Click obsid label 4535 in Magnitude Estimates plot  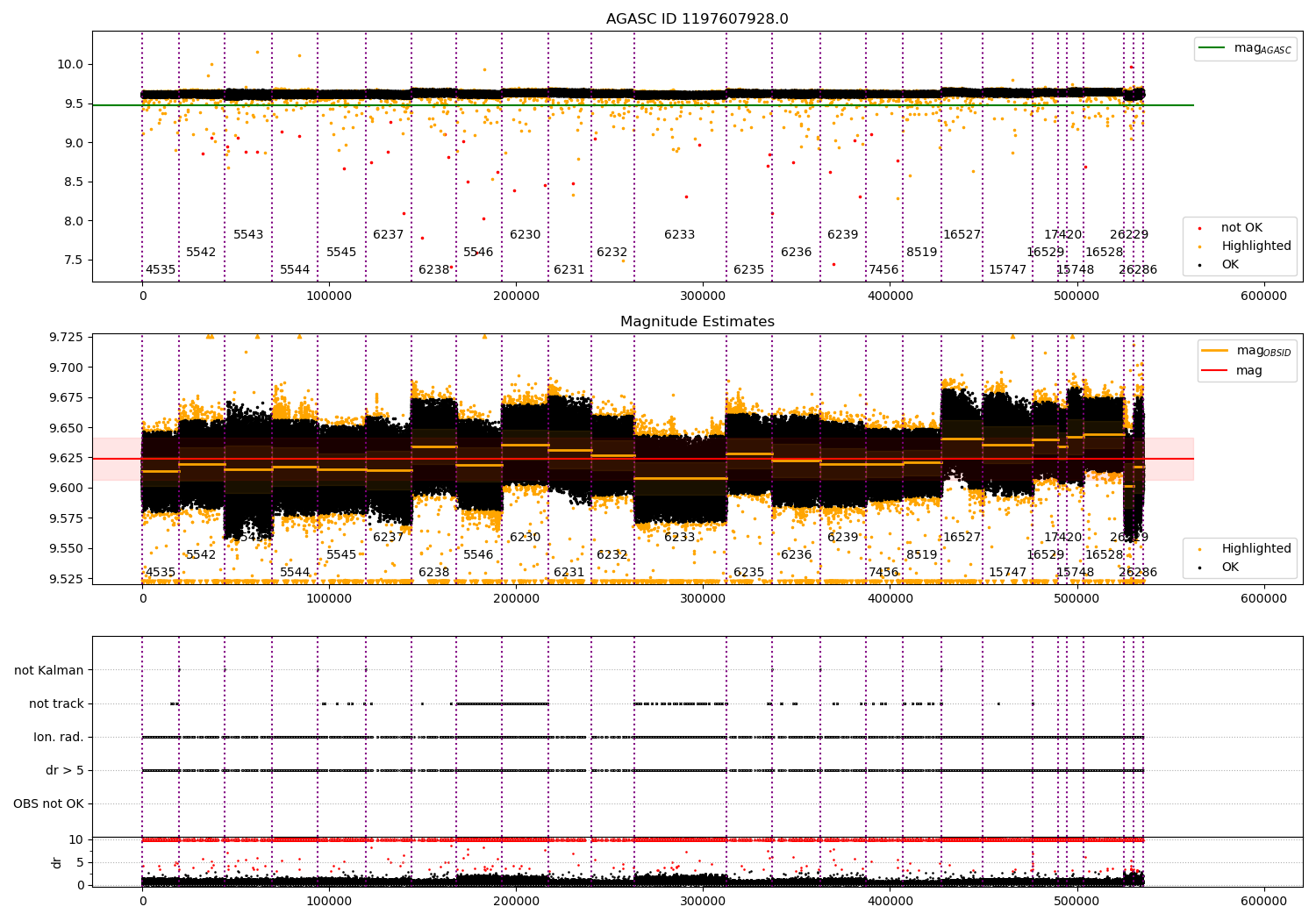[x=161, y=573]
